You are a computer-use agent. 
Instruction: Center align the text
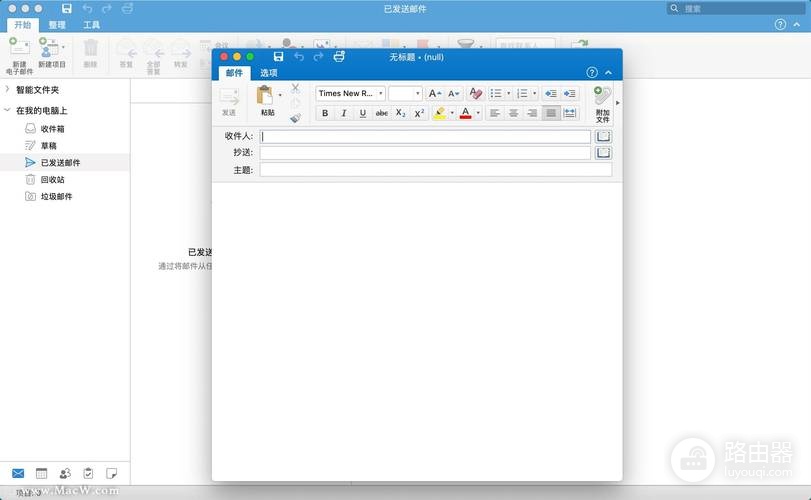(x=513, y=113)
